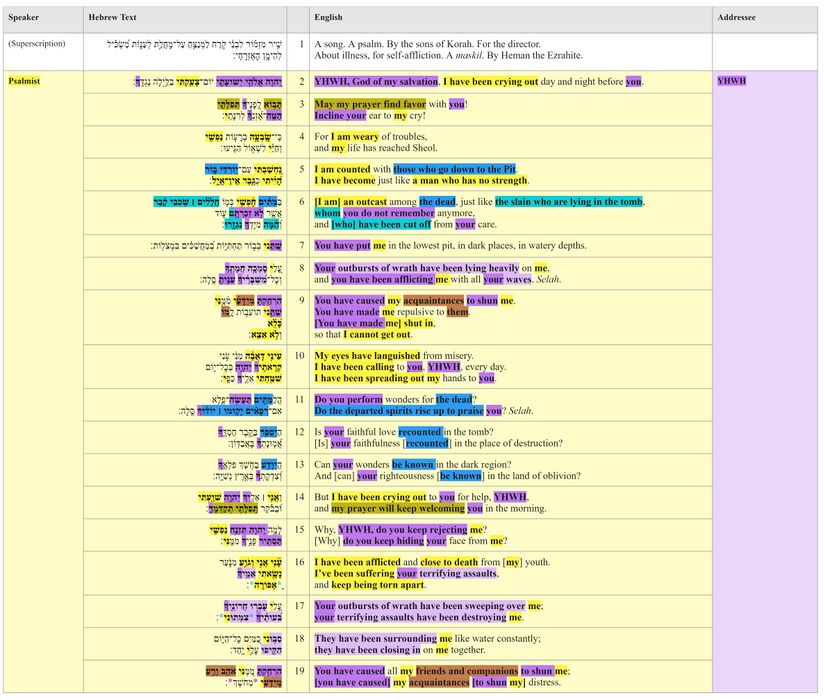
Task: Click the highlighted YHWH in verse 2
Action: [328, 81]
